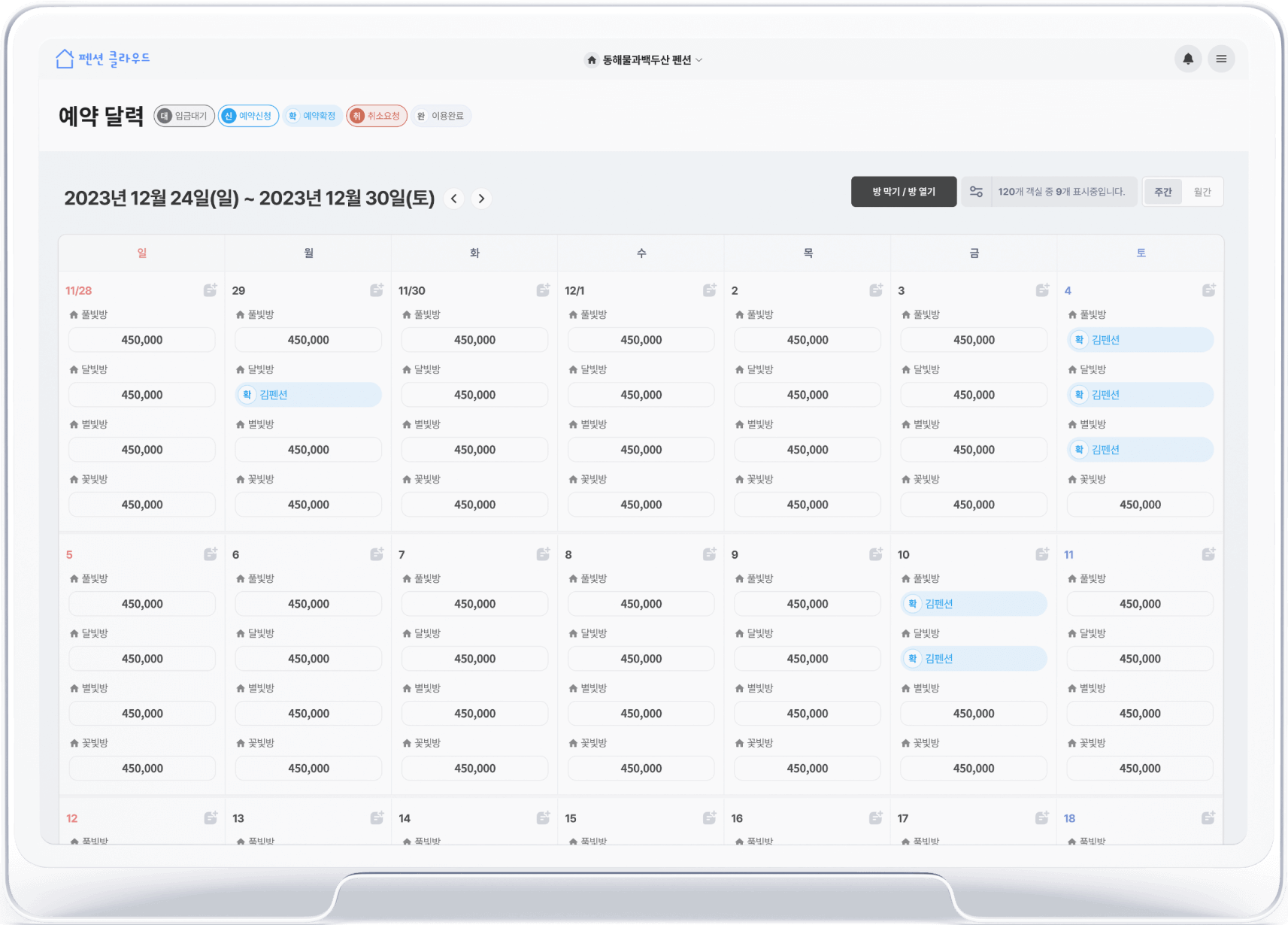
Task: Open 김펜션 booking in 달빛방 on day 10
Action: (x=974, y=659)
